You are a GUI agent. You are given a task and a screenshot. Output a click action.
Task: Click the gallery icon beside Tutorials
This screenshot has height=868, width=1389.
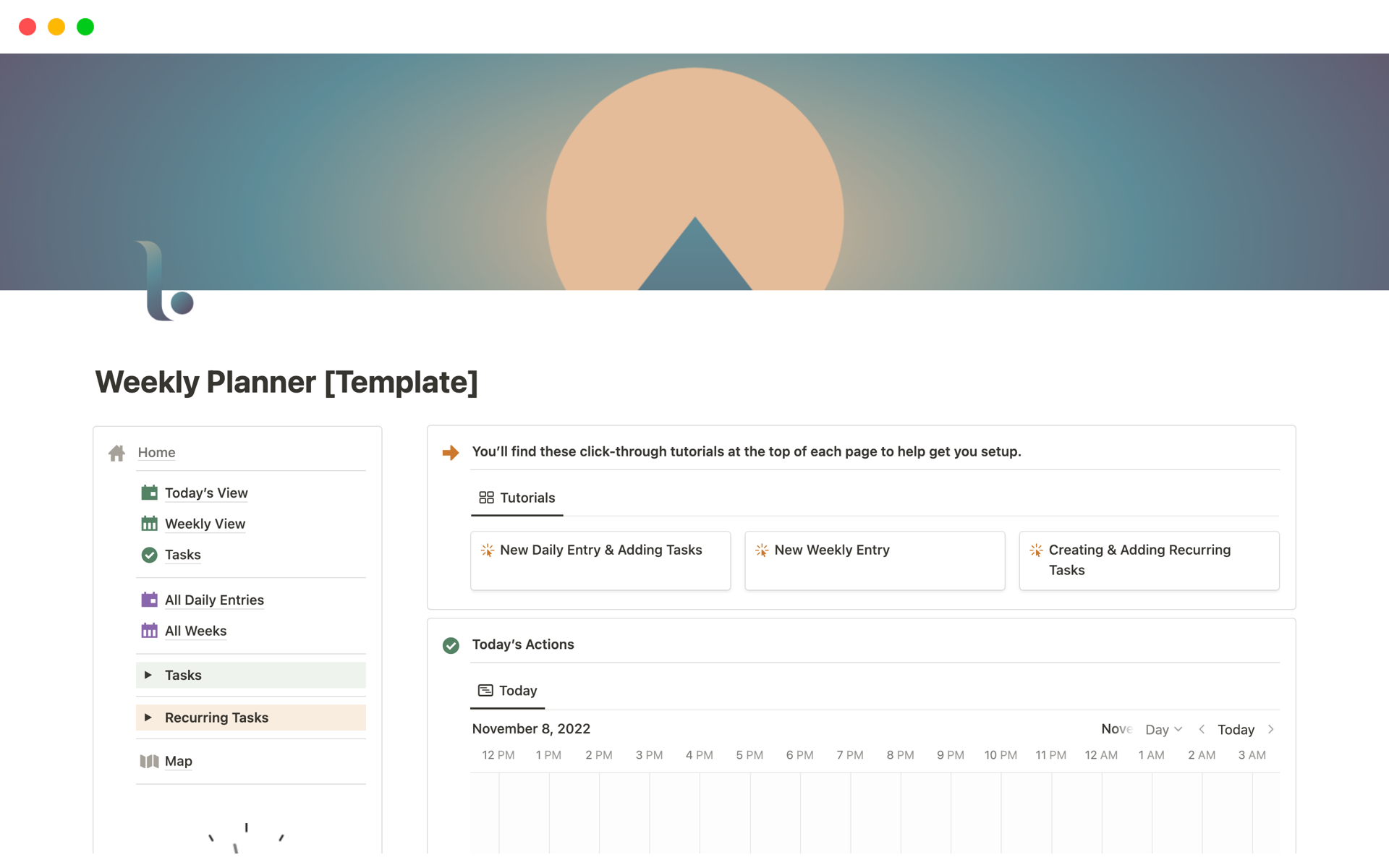485,497
